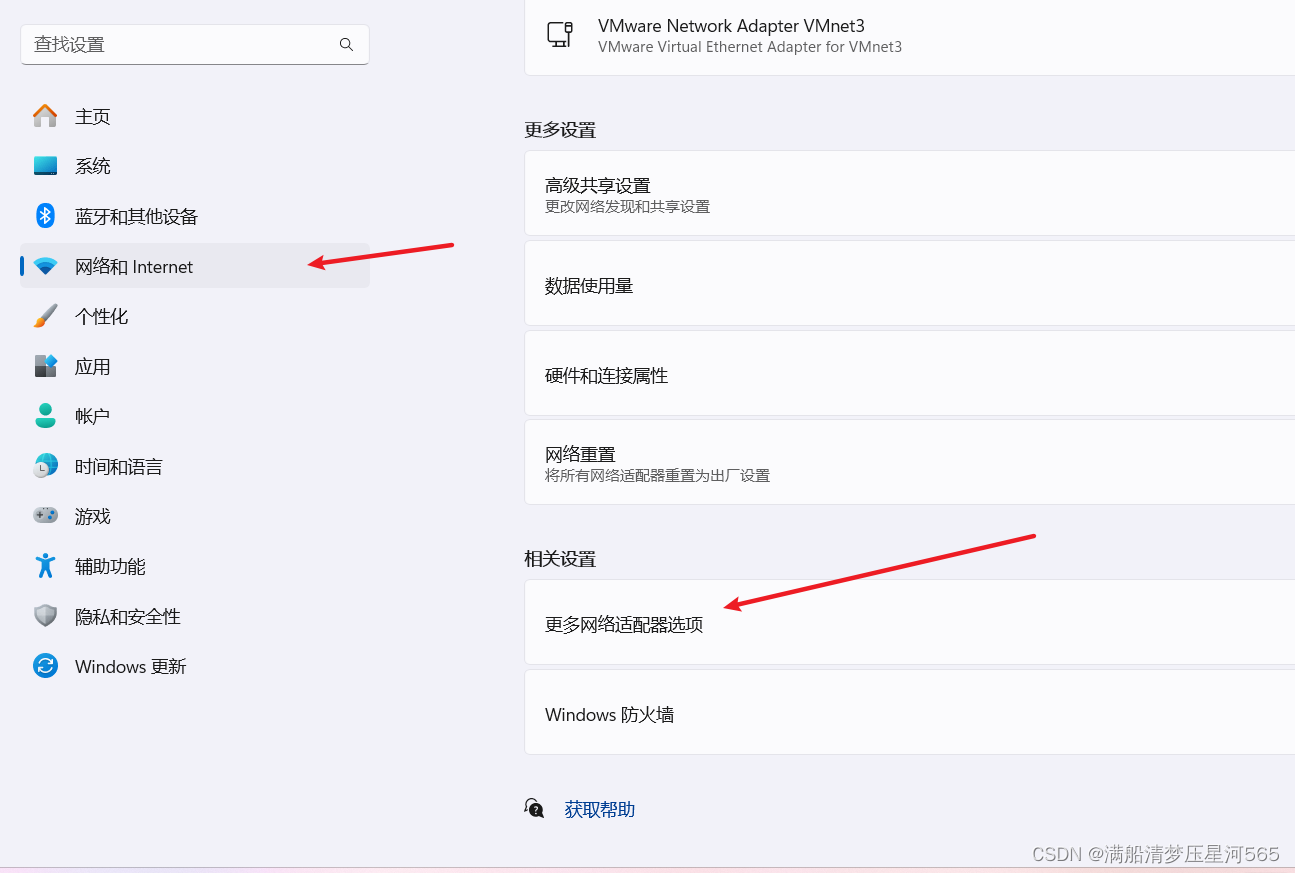Viewport: 1295px width, 873px height.
Task: Click the Wi-Fi icon beside 网络和 Internet
Action: point(45,266)
